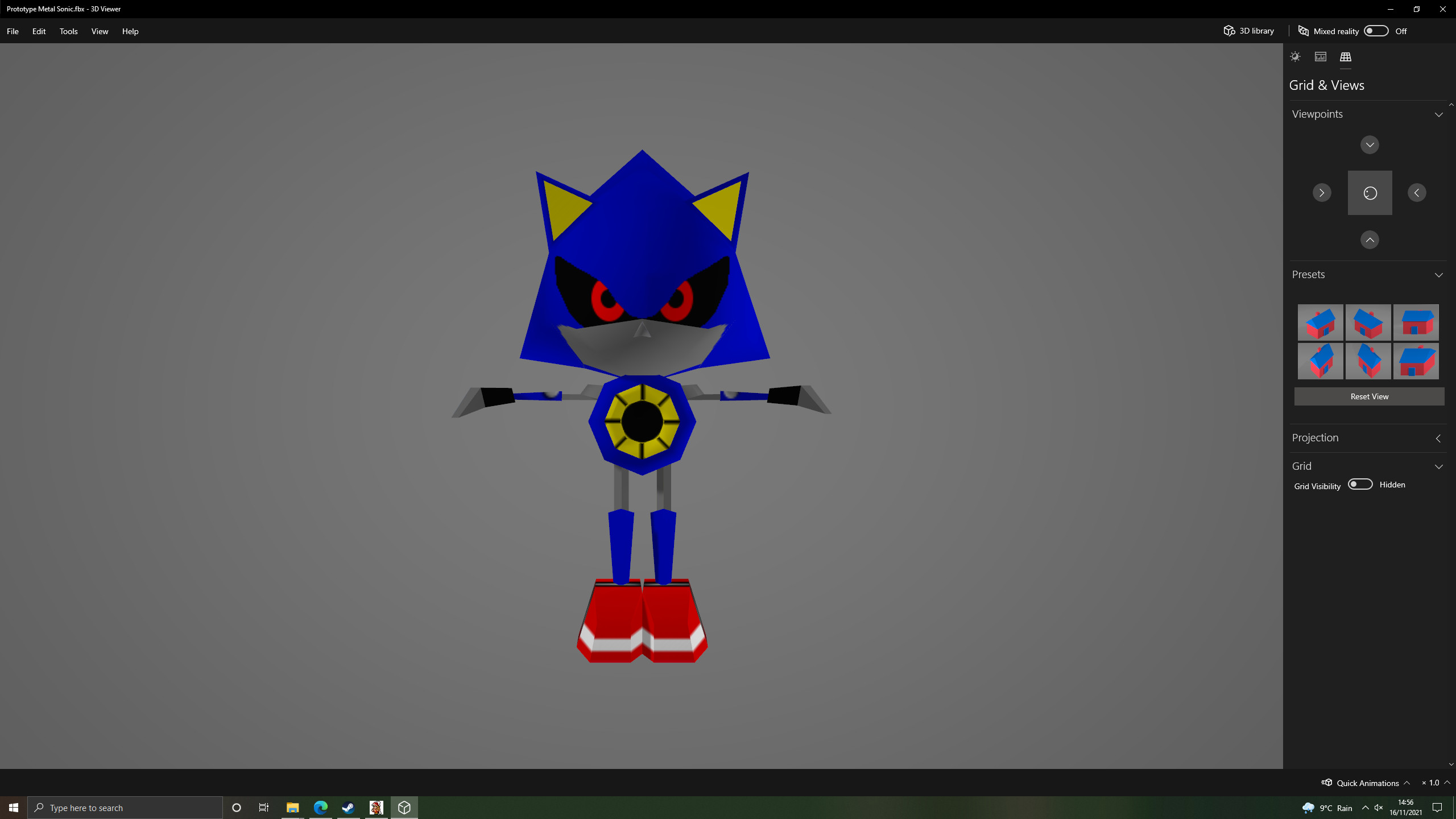1456x819 pixels.
Task: Click the Windows search input field
Action: (125, 808)
